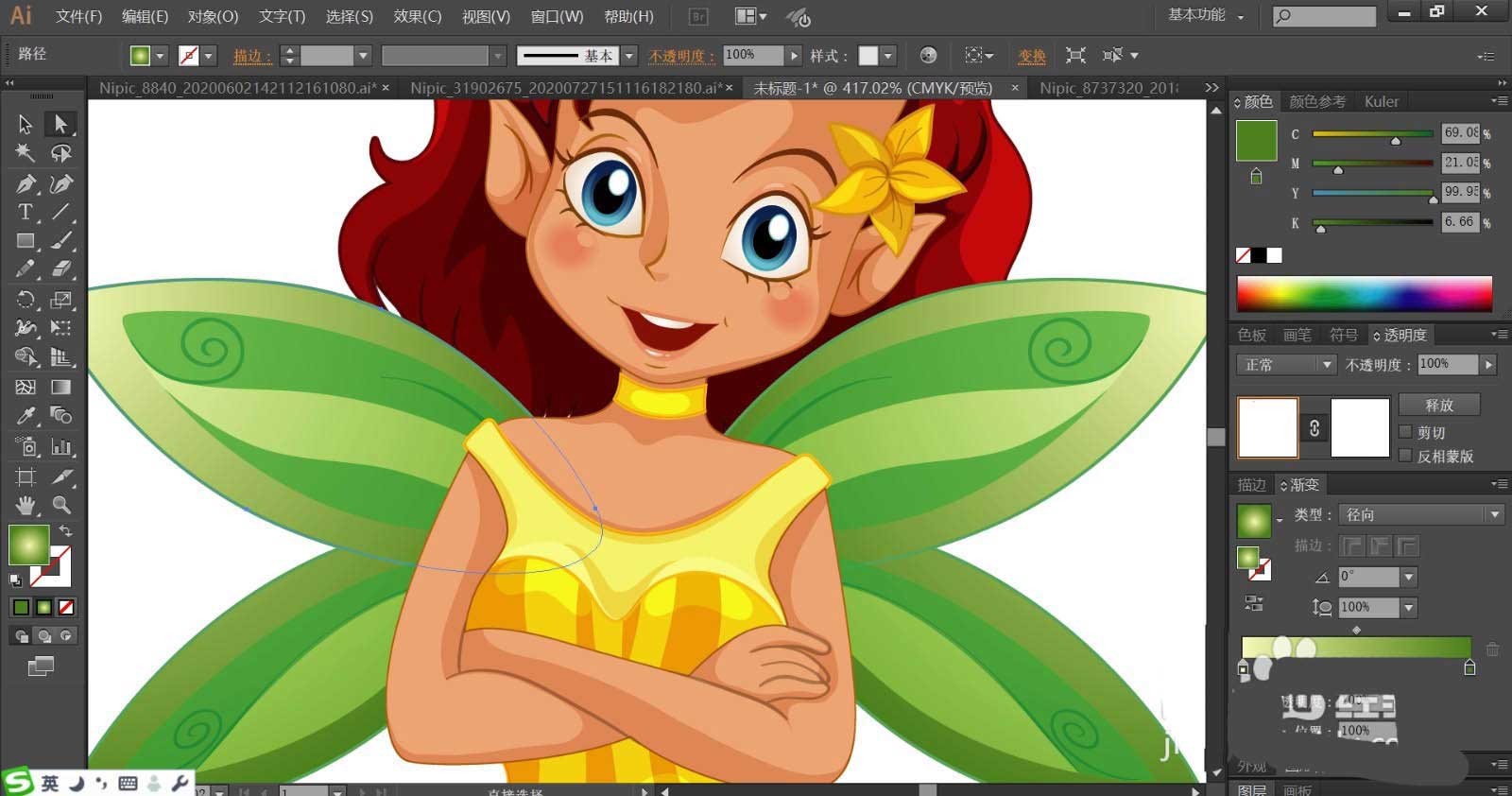Viewport: 1512px width, 796px height.
Task: Set paint mode to None in toolbox
Action: [66, 607]
